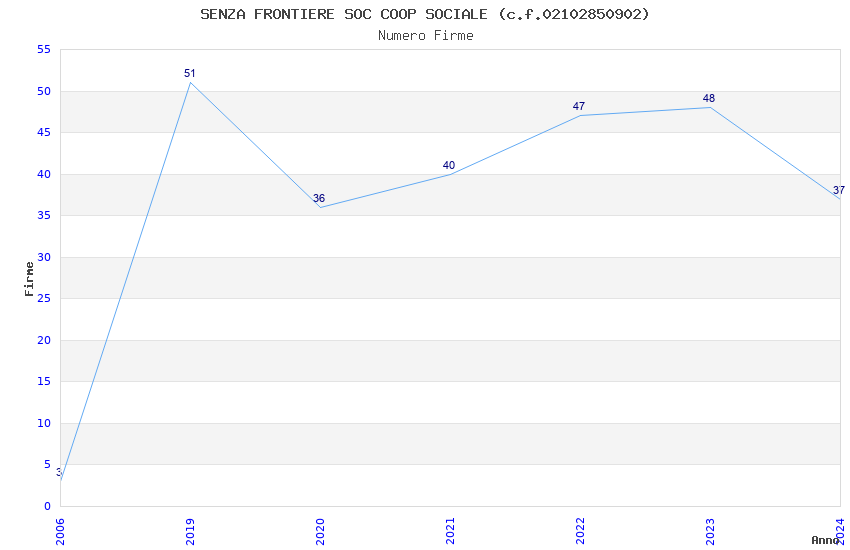Click the x-axis year label 2021
The height and width of the screenshot is (550, 850).
click(x=450, y=532)
